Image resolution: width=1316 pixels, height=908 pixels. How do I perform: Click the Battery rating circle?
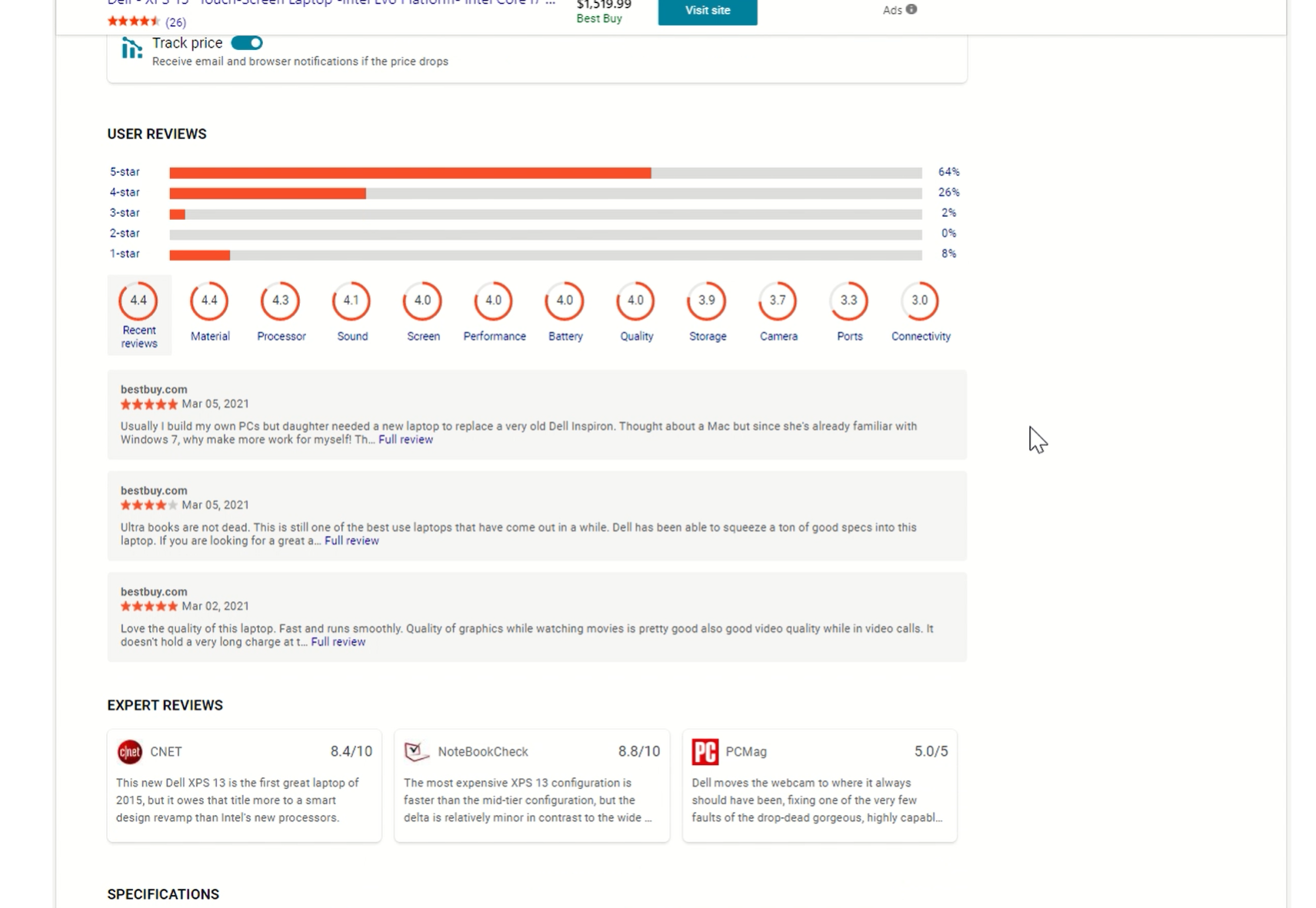point(565,301)
